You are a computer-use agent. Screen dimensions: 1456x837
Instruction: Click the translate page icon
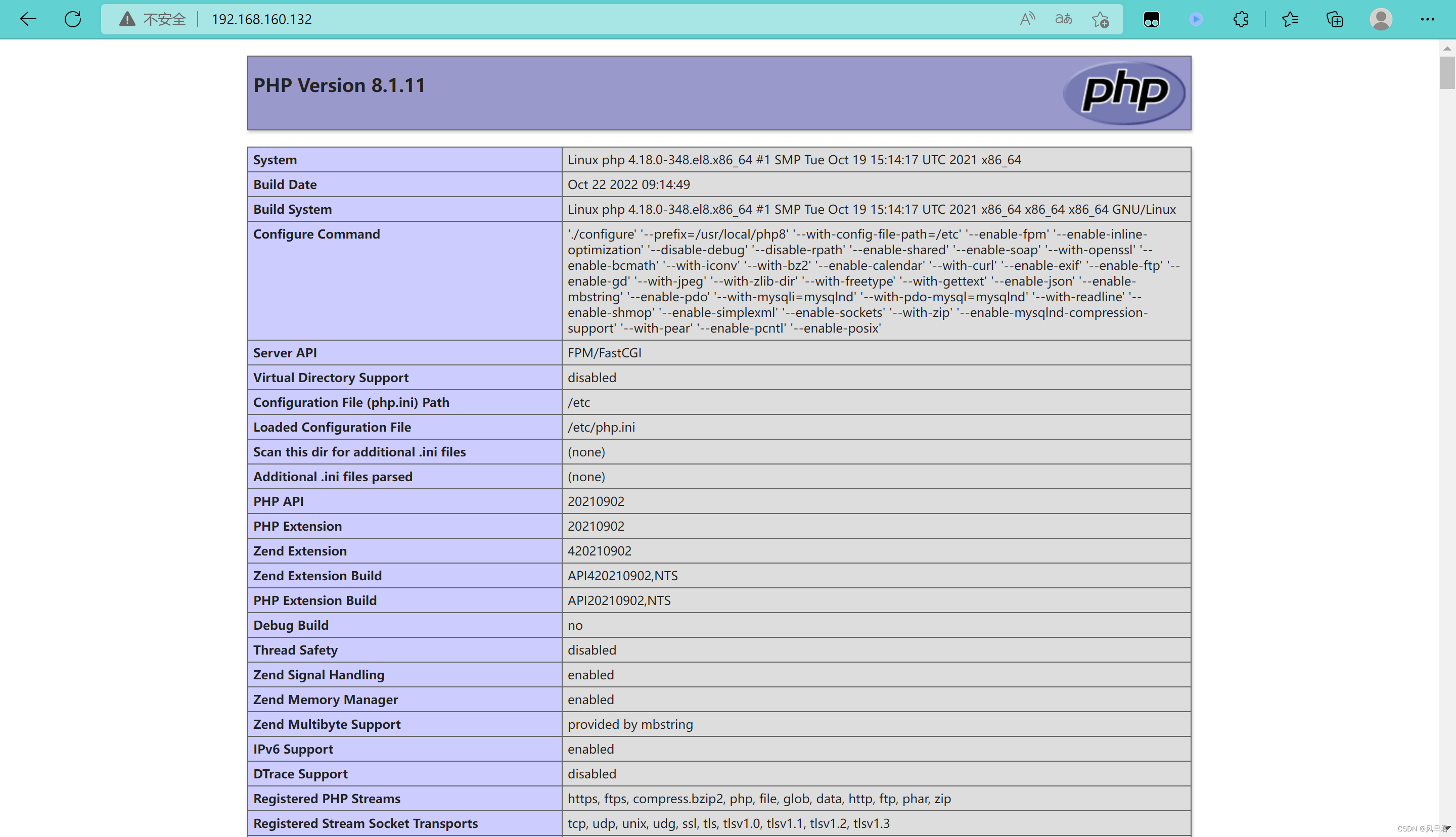(x=1063, y=19)
